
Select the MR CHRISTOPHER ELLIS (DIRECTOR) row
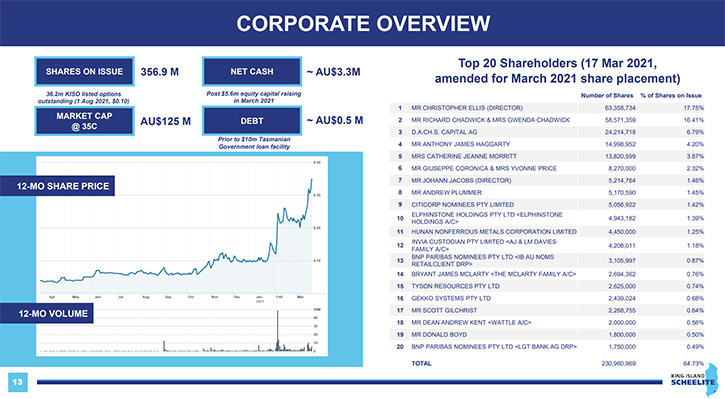[x=547, y=108]
